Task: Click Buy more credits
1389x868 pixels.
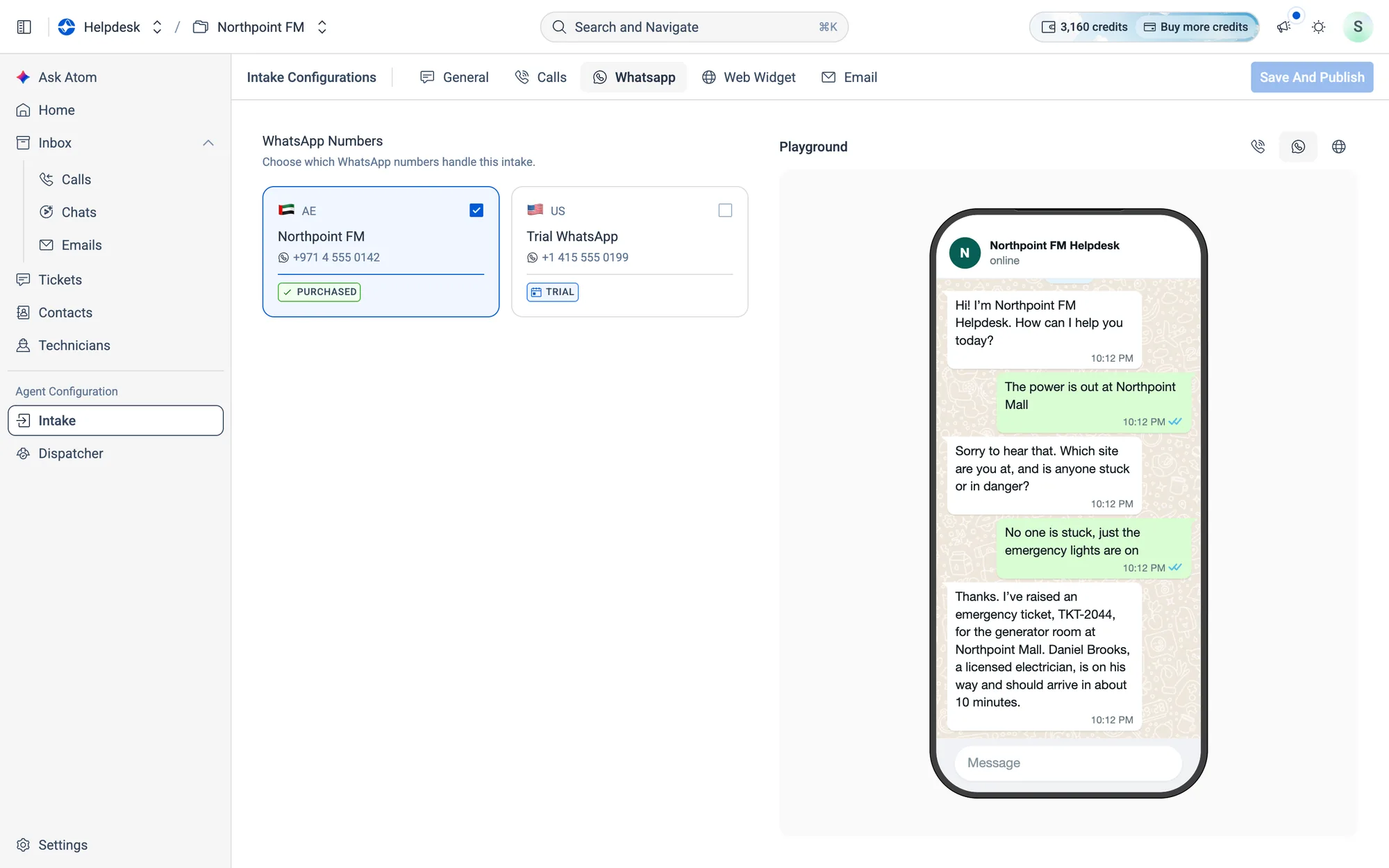Action: [1196, 27]
